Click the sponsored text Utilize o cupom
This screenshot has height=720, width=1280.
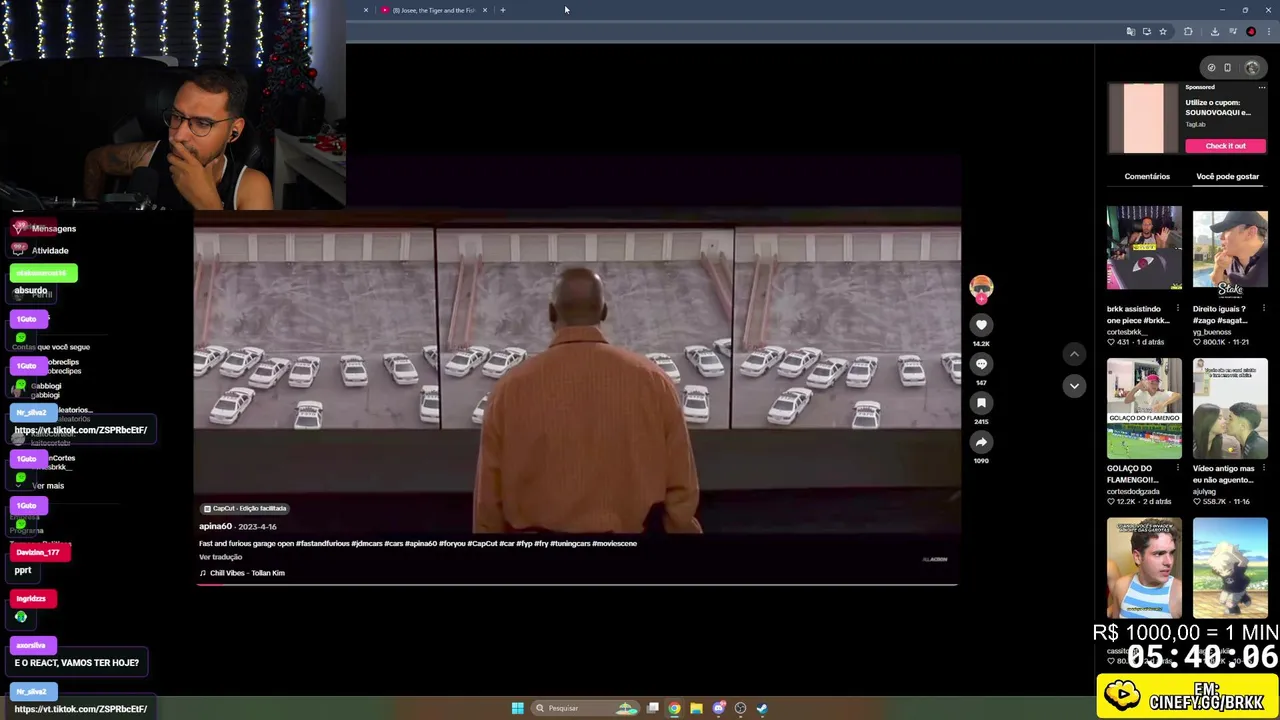tap(1218, 107)
